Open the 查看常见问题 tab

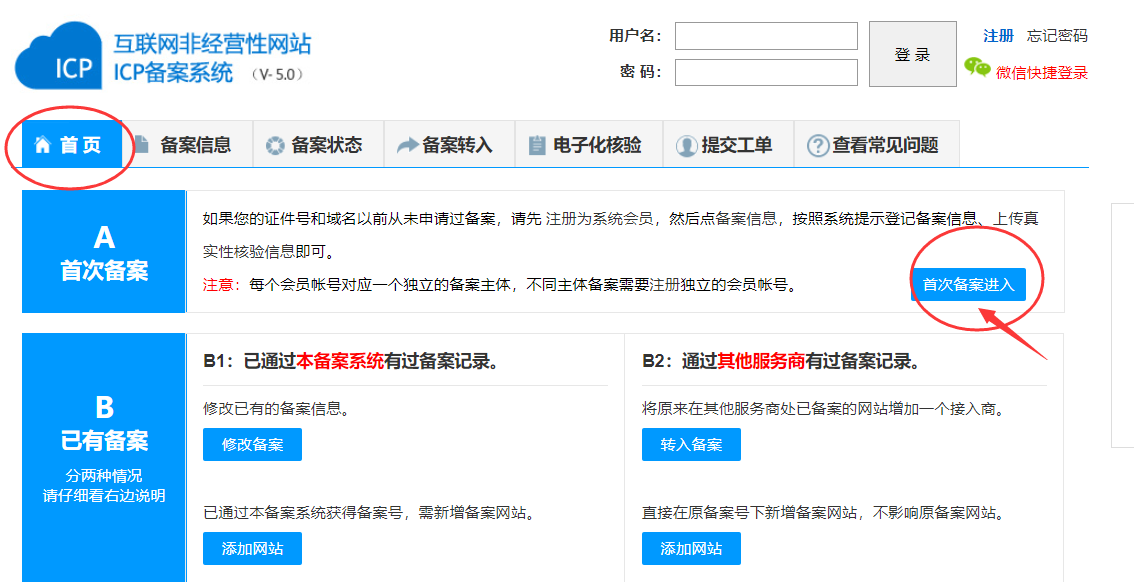(885, 145)
